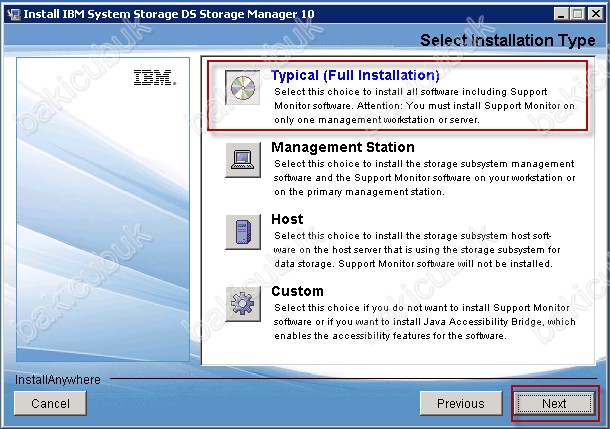610x429 pixels.
Task: Click the window title Install IBM System Storage
Action: click(x=169, y=14)
